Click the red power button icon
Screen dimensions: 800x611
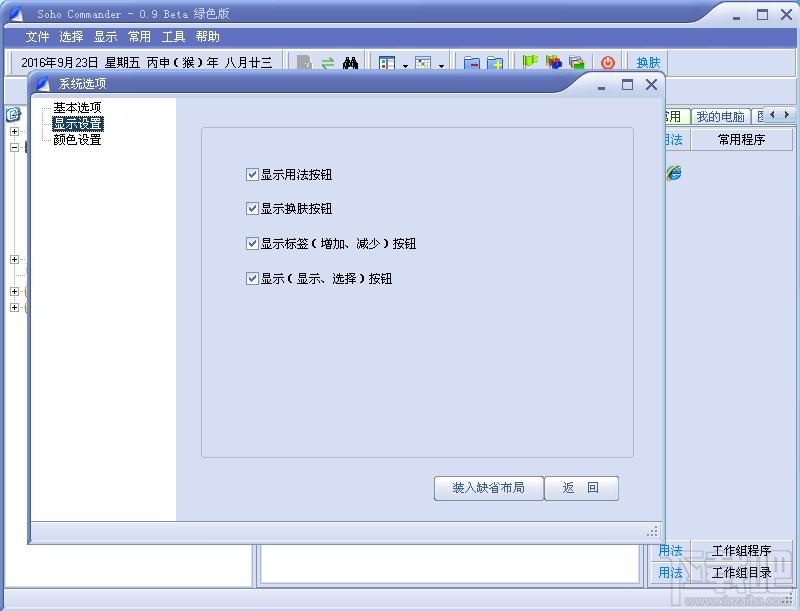[x=608, y=63]
